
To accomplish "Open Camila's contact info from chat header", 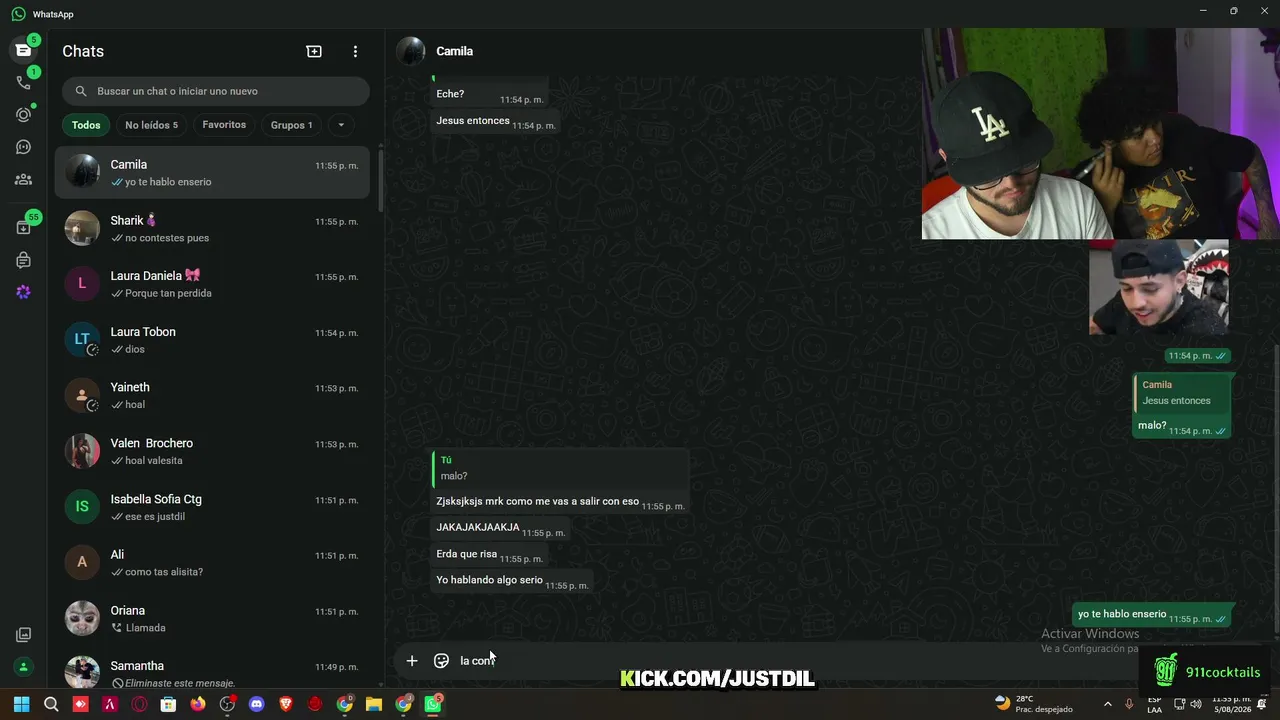I will pyautogui.click(x=455, y=51).
